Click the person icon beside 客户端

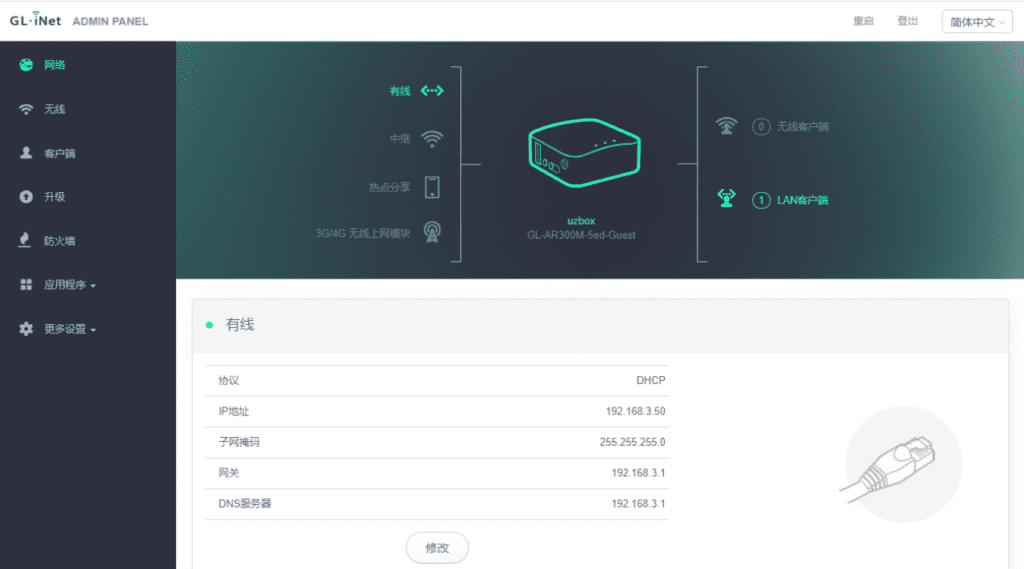(x=26, y=153)
